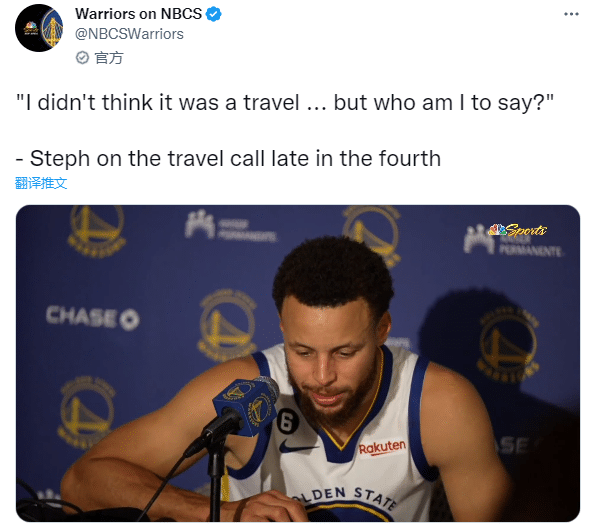
Task: Open the Warriors on NBCS display name
Action: tap(139, 14)
